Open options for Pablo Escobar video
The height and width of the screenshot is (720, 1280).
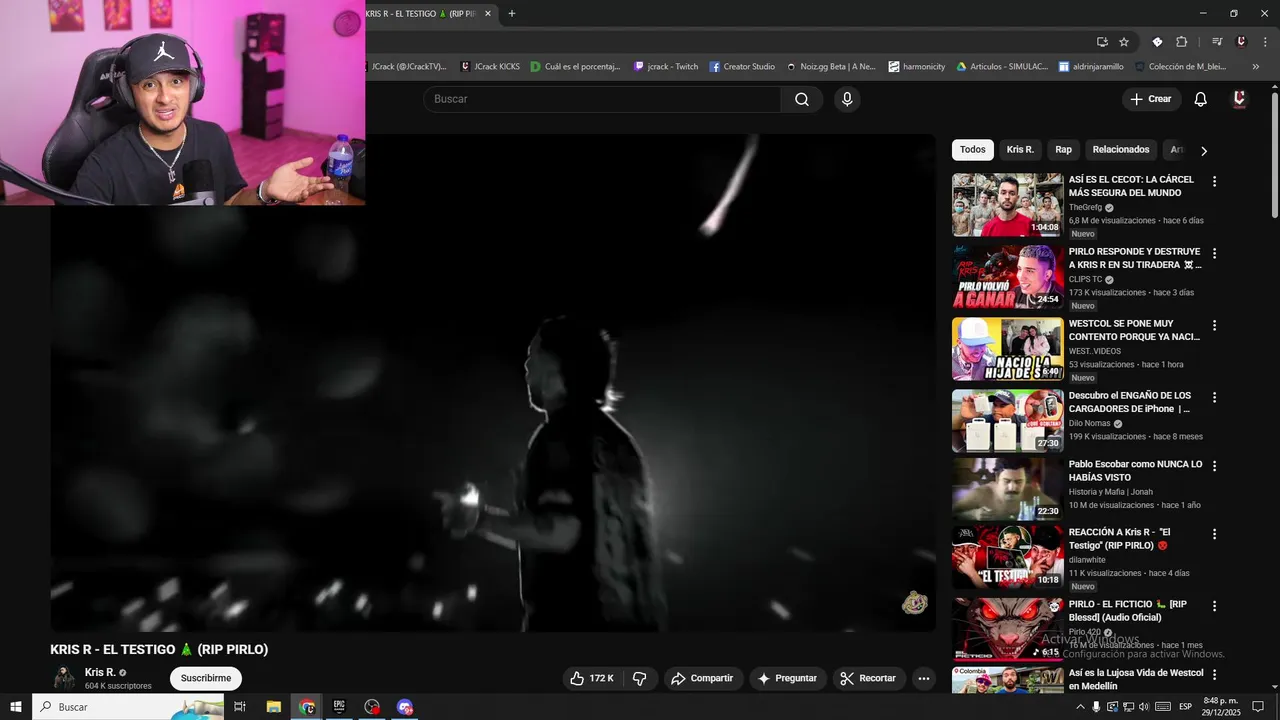[x=1215, y=466]
